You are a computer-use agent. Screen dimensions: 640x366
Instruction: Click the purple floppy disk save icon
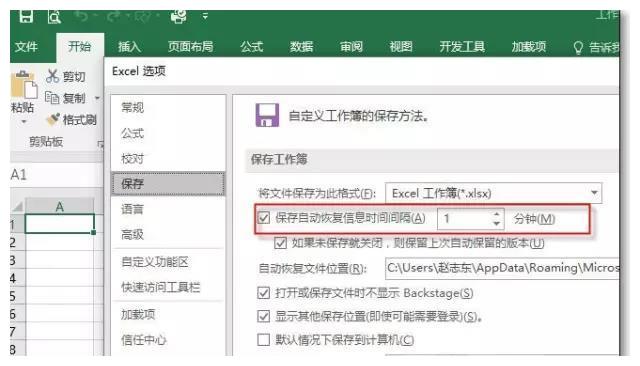[267, 115]
